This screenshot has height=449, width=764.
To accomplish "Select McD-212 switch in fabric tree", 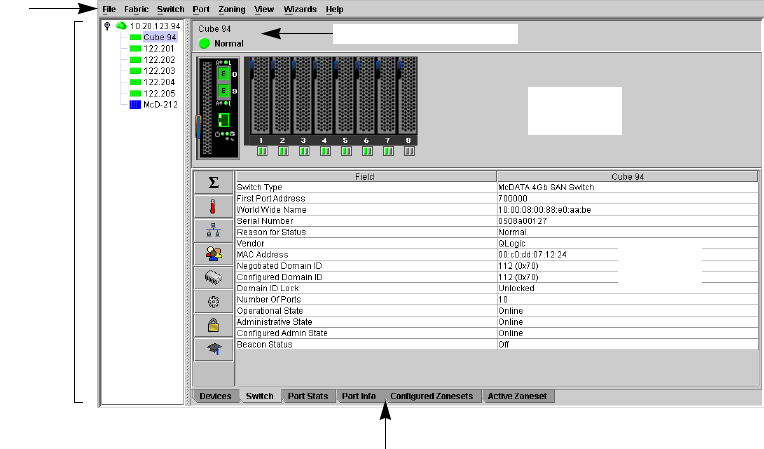I will coord(159,103).
